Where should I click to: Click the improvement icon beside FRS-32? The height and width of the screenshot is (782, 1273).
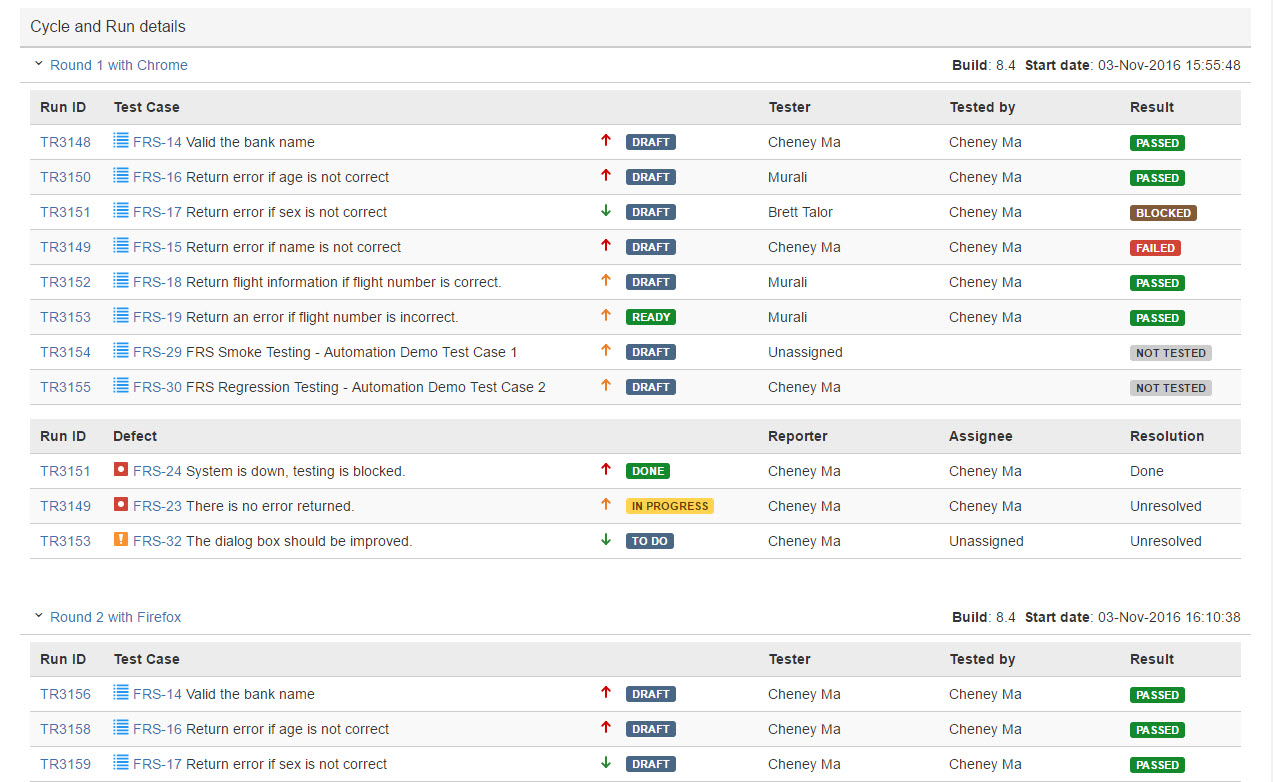(x=121, y=539)
